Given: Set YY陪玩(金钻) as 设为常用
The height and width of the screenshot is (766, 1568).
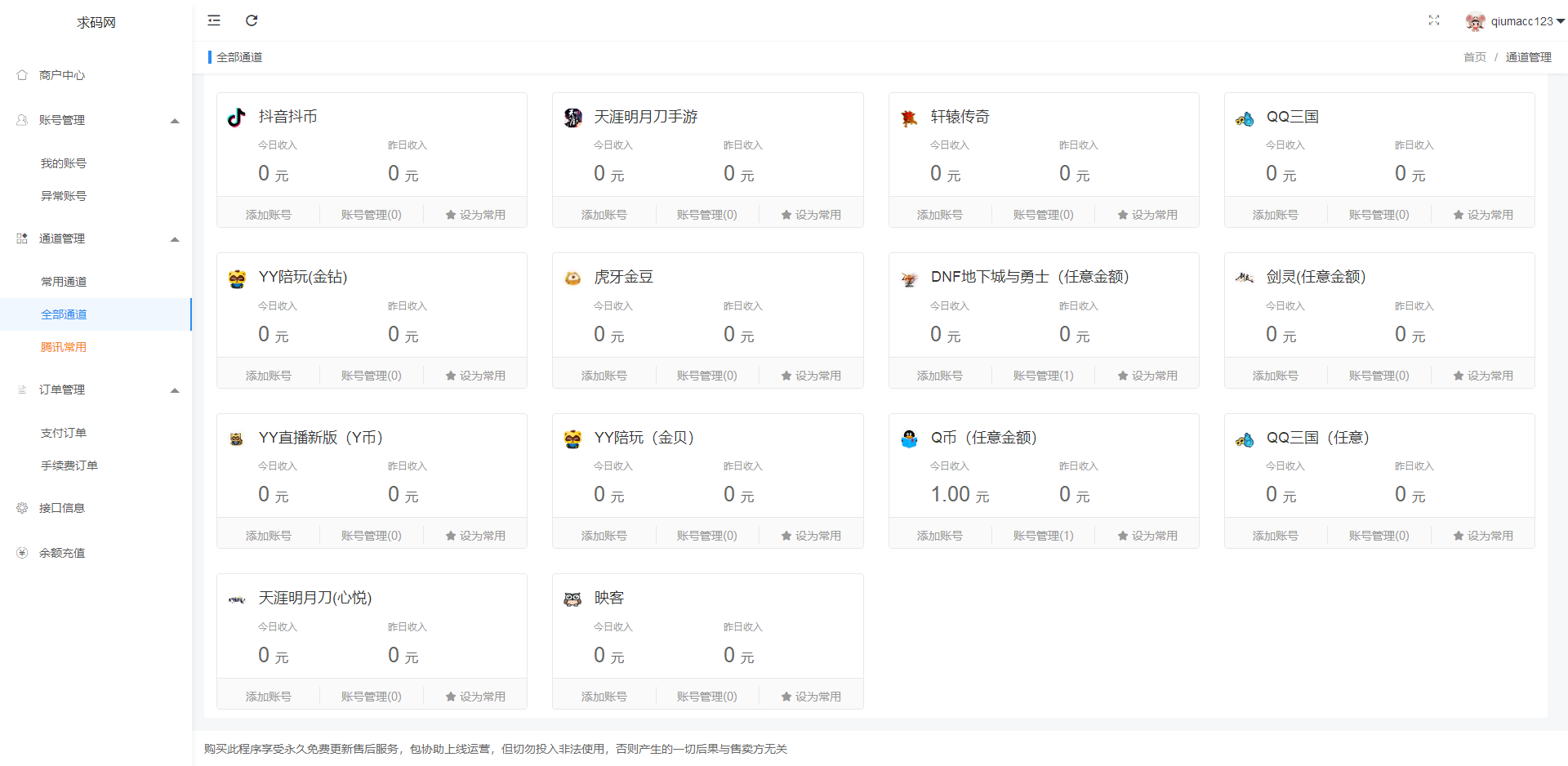Looking at the screenshot, I should 475,376.
